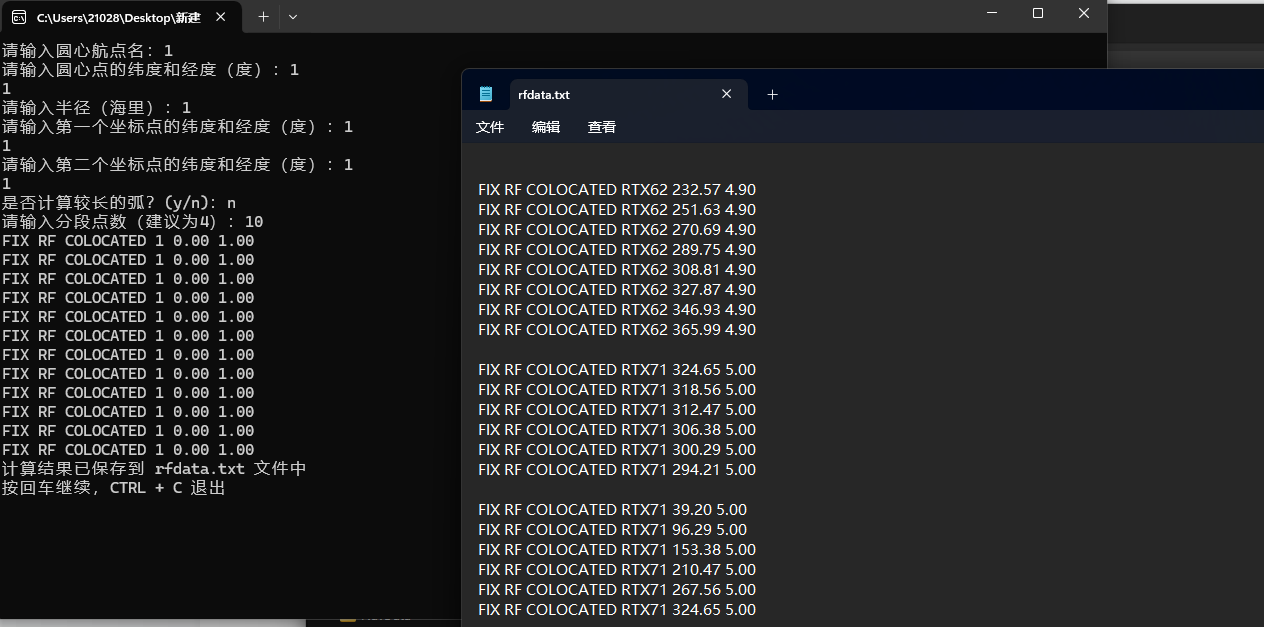Click the line 'RTX71 294.21 5.00' in Notepad
Image resolution: width=1264 pixels, height=627 pixels.
coord(617,469)
